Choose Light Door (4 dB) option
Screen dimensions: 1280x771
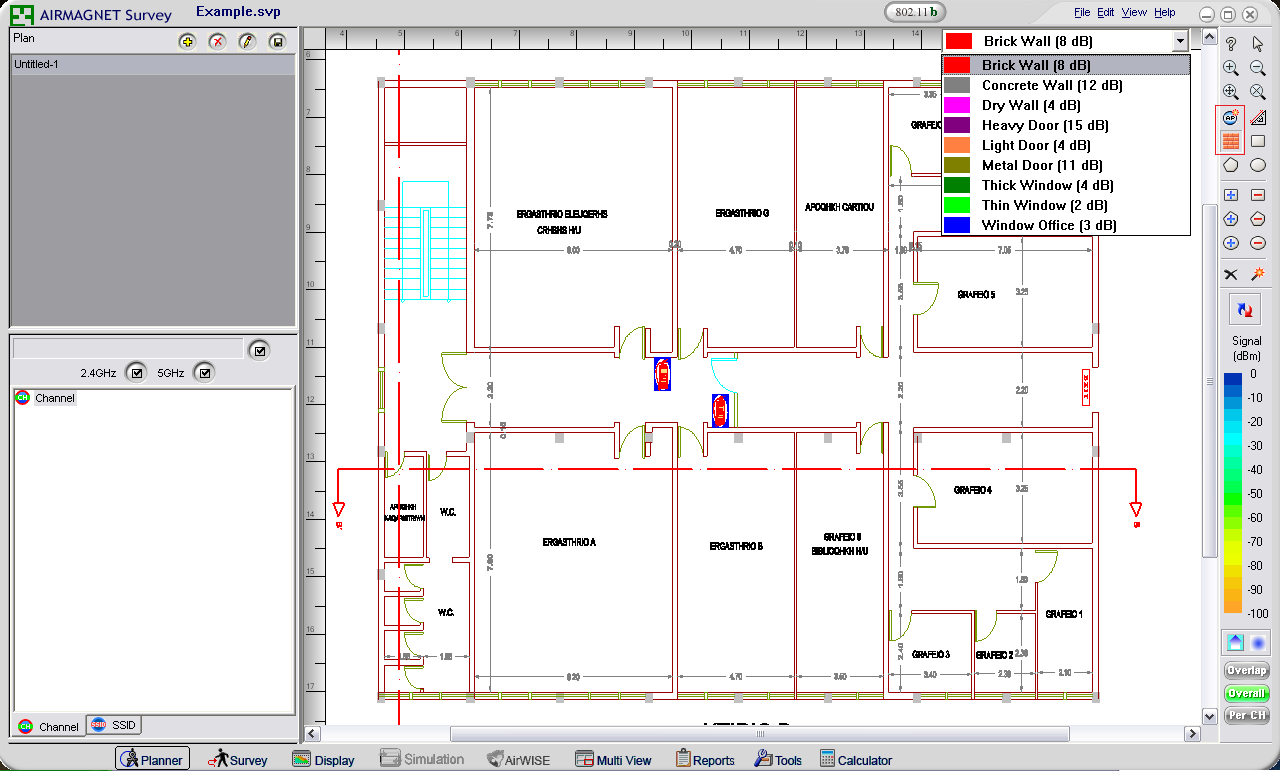click(1066, 145)
